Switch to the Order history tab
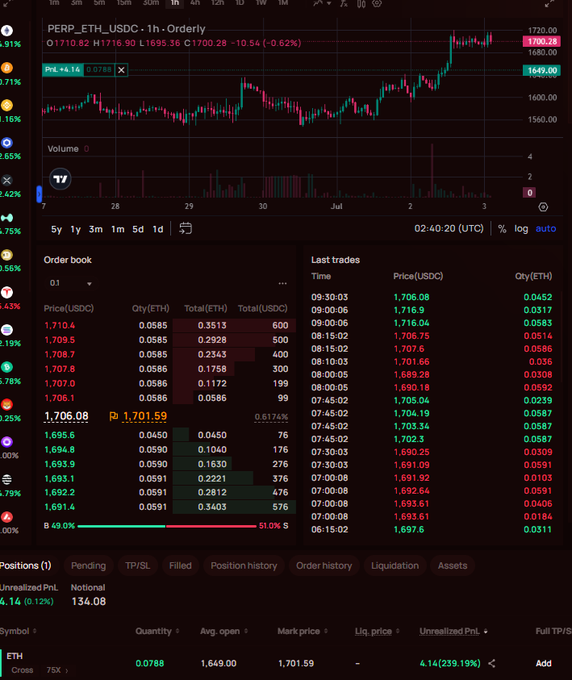572x680 pixels. (324, 566)
